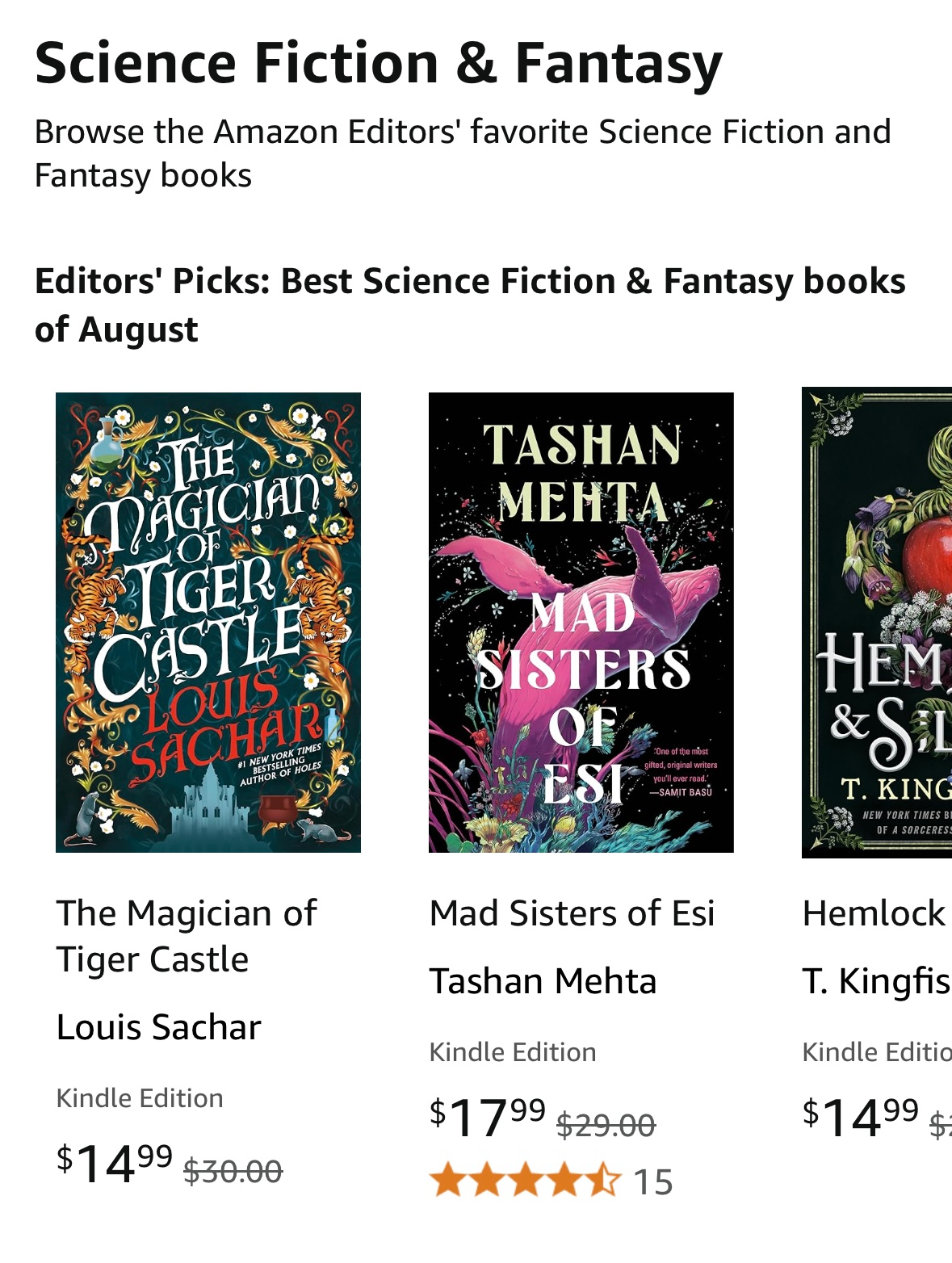Open The Magician of Tiger Castle cover
The image size is (952, 1263).
click(x=208, y=622)
